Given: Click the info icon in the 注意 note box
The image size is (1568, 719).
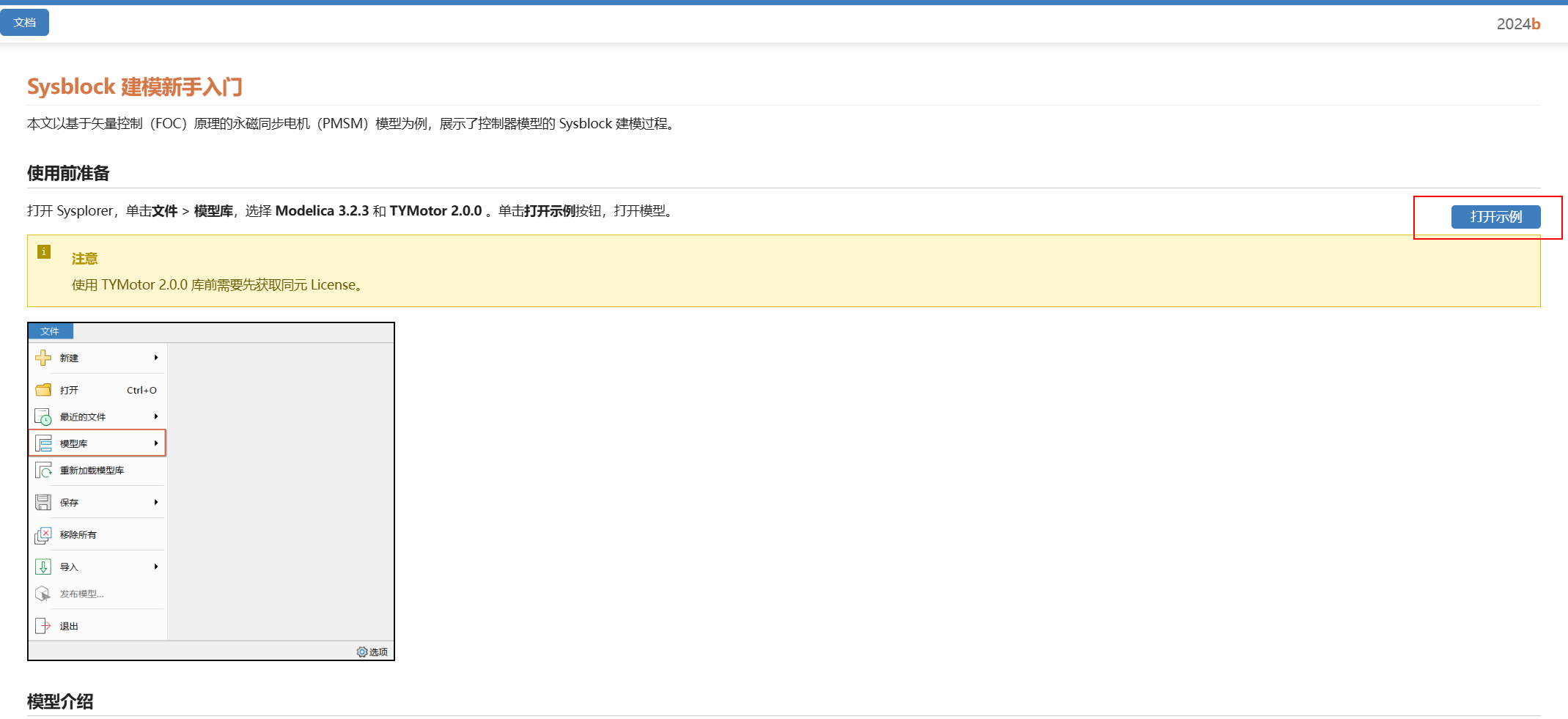Looking at the screenshot, I should 44,251.
